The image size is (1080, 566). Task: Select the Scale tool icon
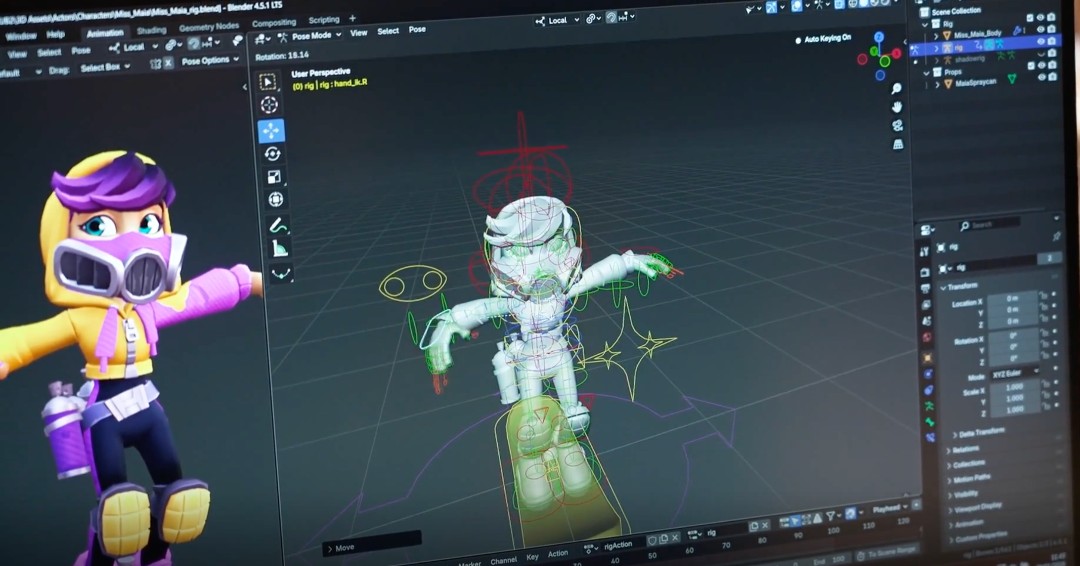(274, 176)
